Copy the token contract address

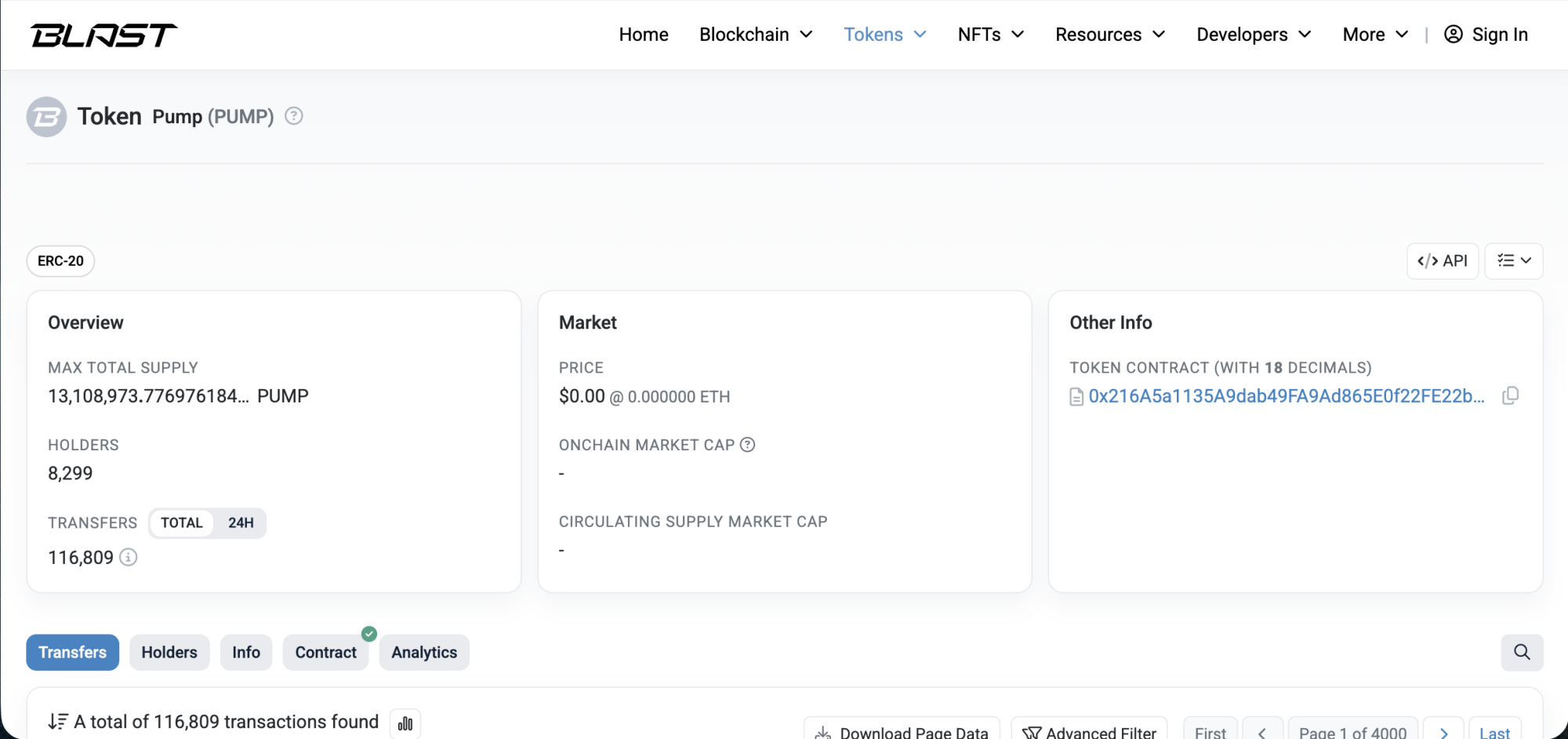[x=1510, y=396]
